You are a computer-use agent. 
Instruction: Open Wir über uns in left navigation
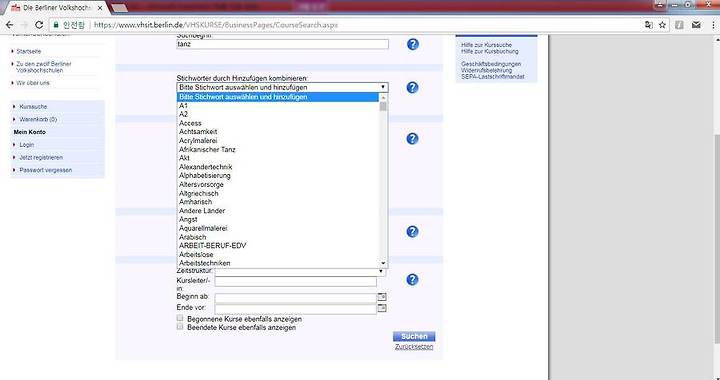pos(33,83)
